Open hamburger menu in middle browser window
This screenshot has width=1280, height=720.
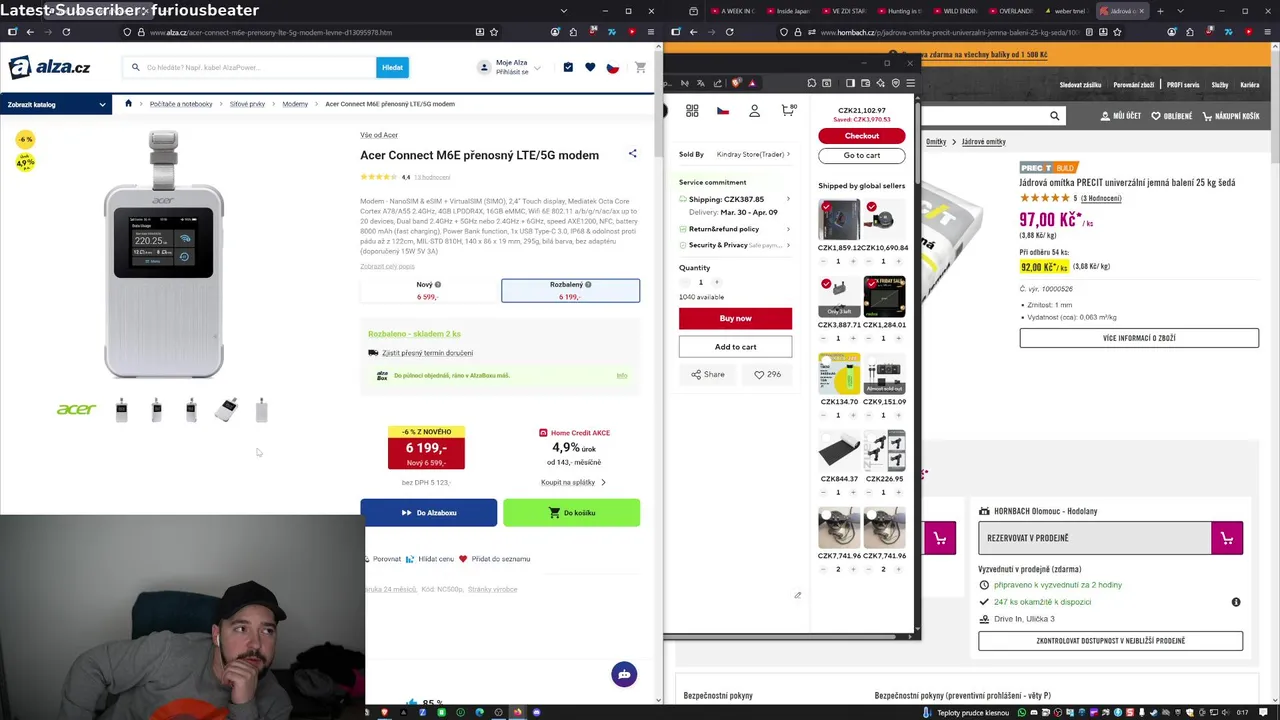point(910,83)
